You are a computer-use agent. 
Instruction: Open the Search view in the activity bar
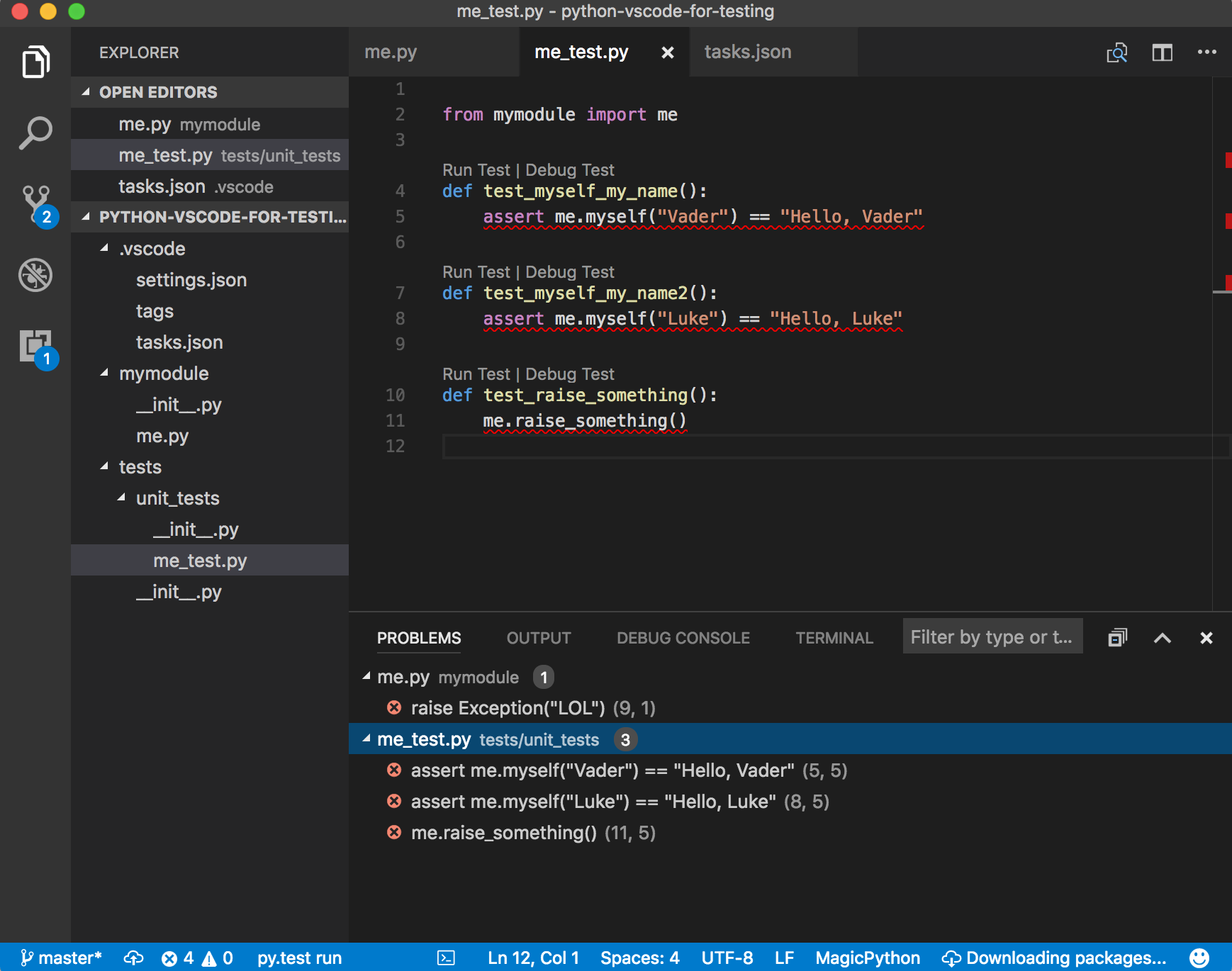point(35,133)
